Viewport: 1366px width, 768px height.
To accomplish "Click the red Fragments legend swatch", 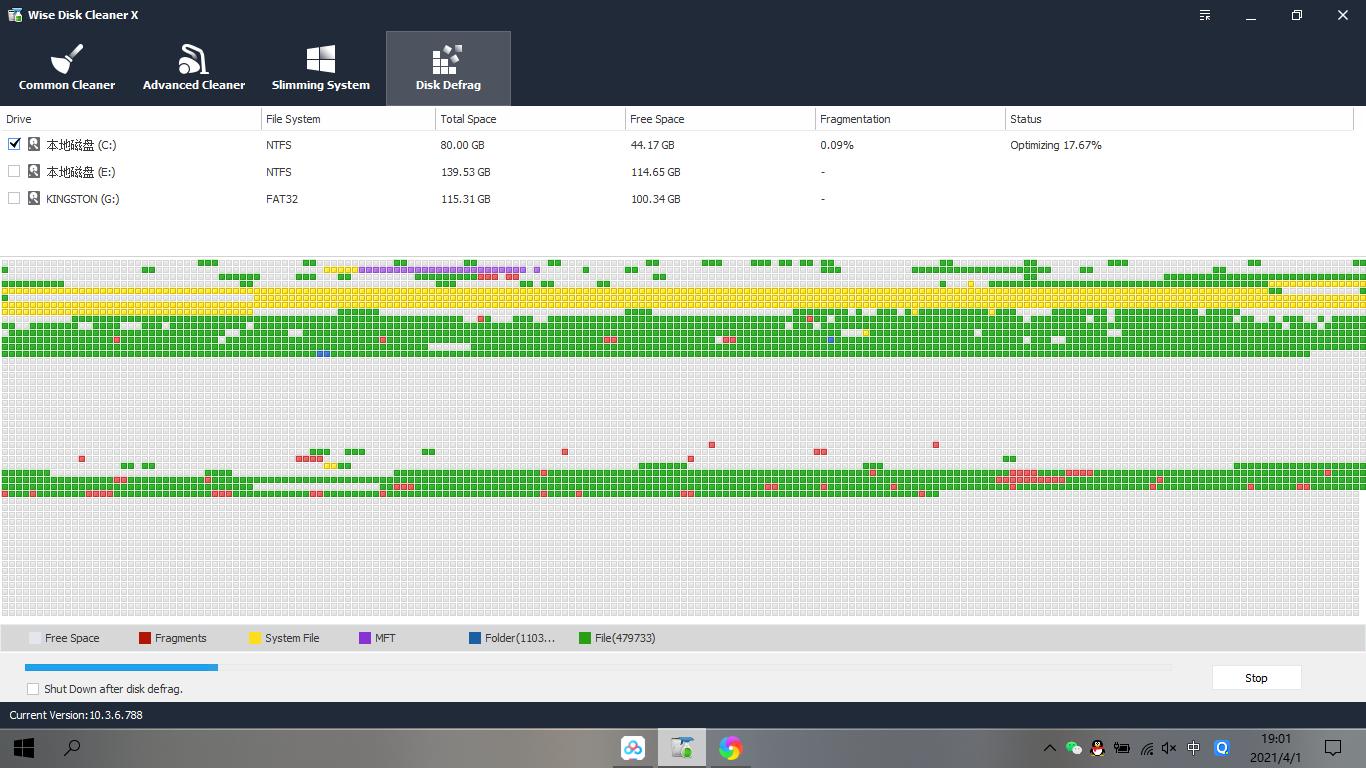I will tap(145, 638).
